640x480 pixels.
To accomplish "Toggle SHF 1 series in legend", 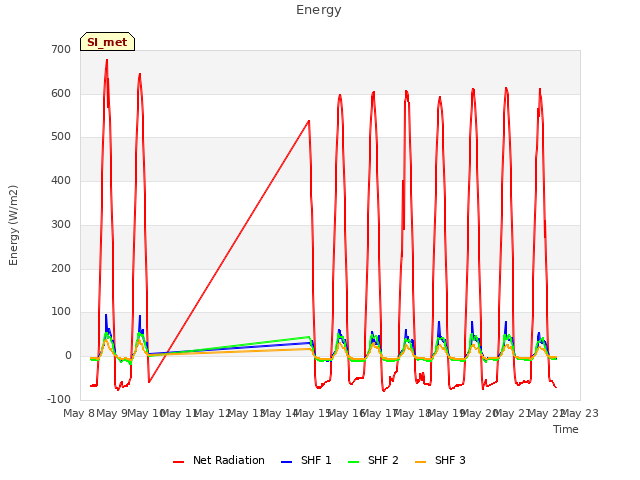I will click(307, 460).
